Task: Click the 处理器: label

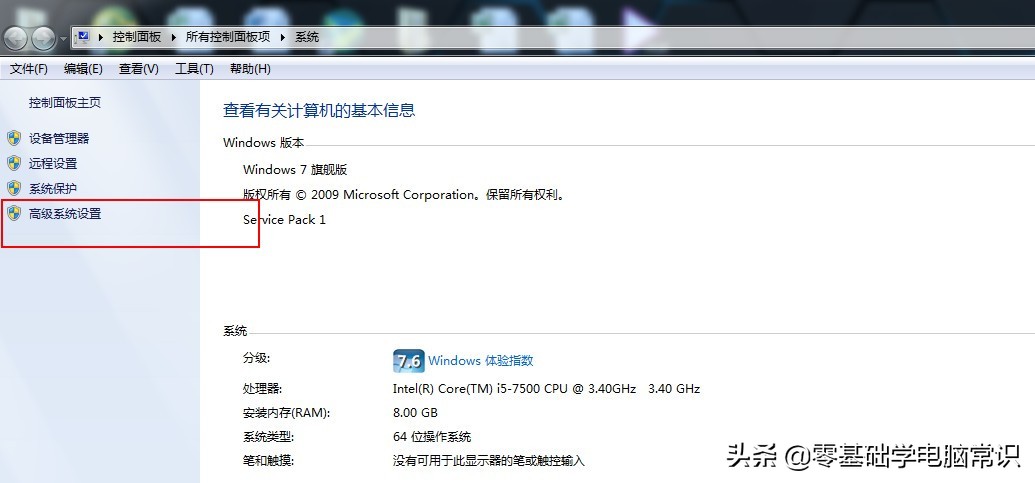Action: click(263, 389)
